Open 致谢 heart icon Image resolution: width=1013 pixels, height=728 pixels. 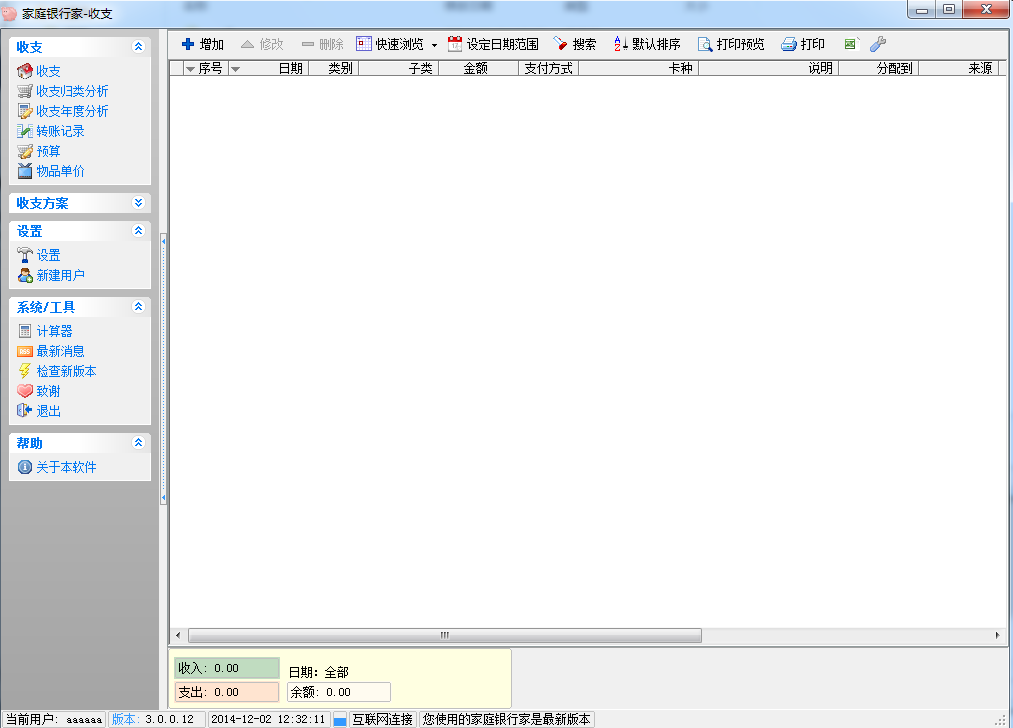[x=25, y=391]
